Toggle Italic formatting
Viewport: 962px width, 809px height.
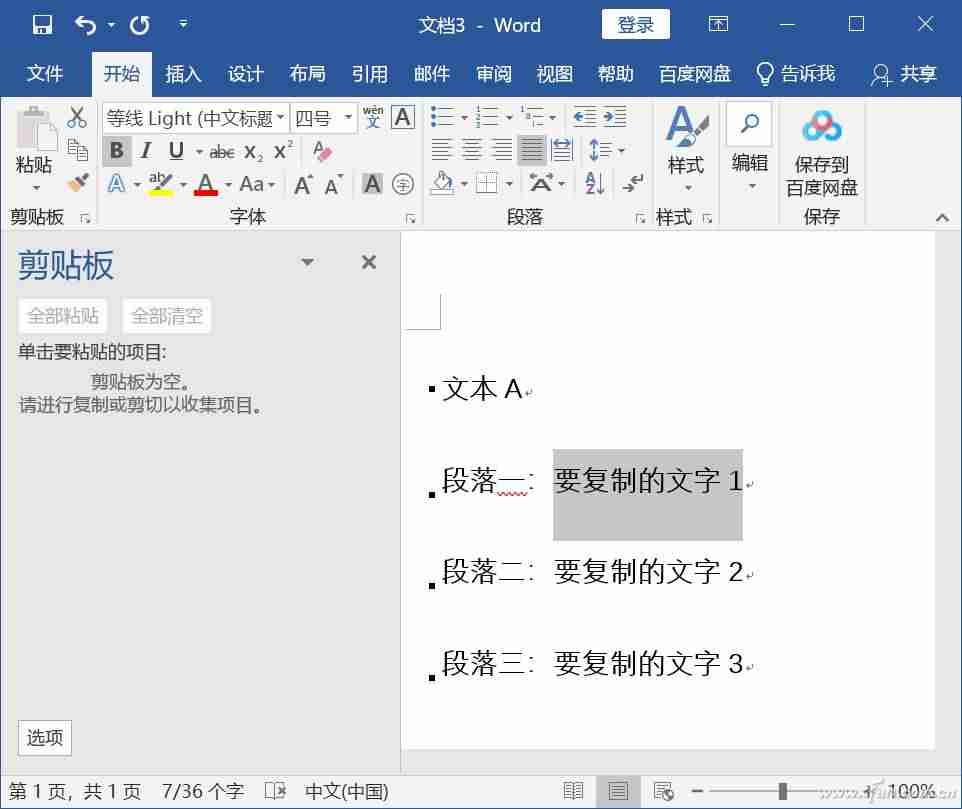(146, 150)
